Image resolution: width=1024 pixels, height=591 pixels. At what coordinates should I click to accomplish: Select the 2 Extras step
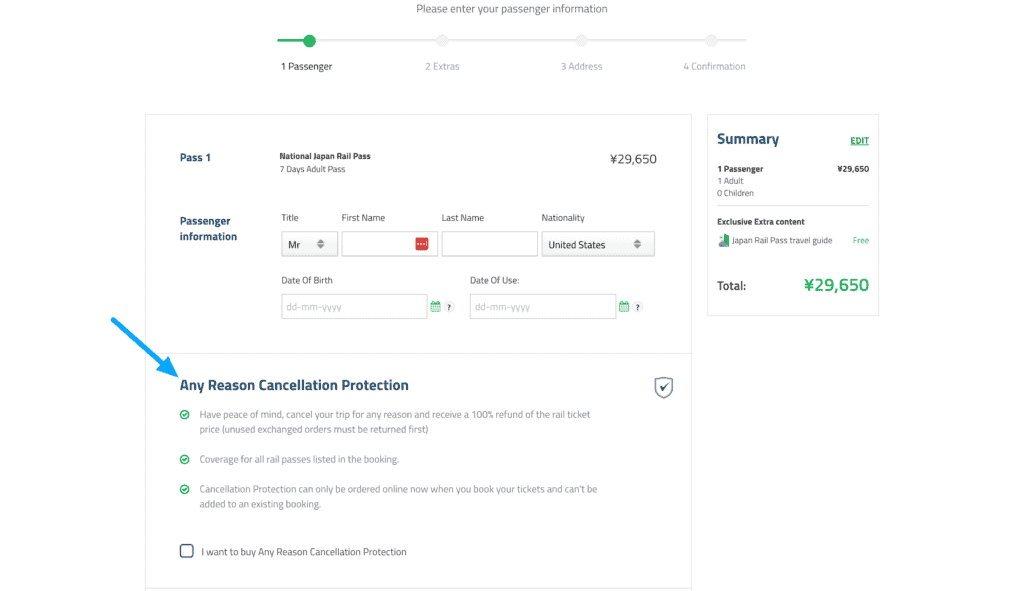tap(442, 66)
